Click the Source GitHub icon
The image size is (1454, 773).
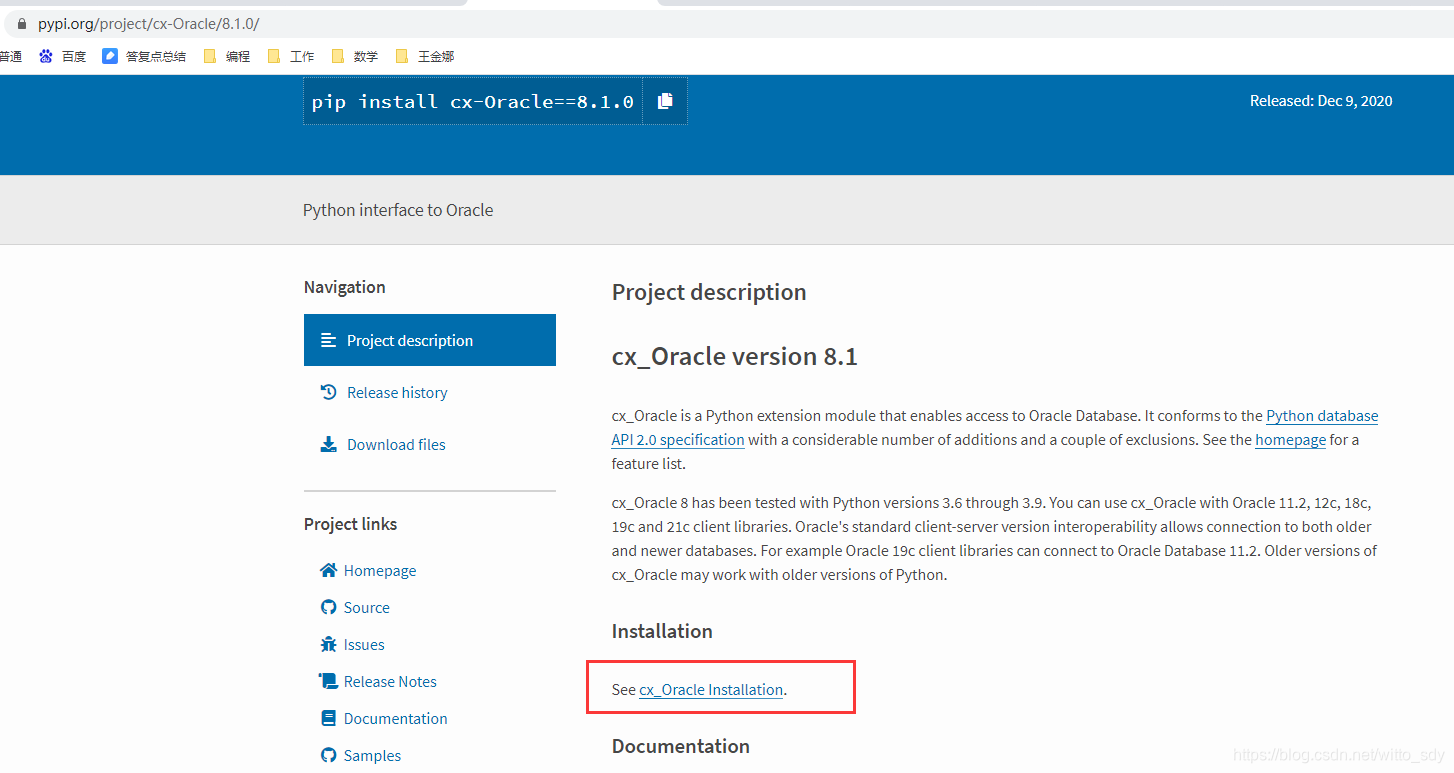click(328, 607)
